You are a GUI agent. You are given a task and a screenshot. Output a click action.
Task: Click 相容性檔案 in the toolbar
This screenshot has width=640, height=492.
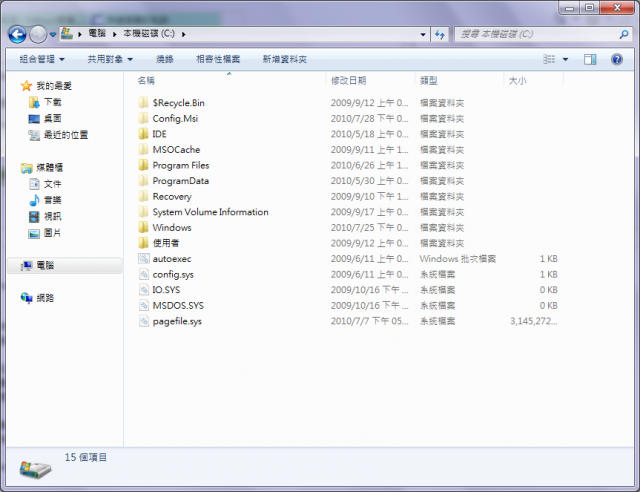pyautogui.click(x=218, y=59)
